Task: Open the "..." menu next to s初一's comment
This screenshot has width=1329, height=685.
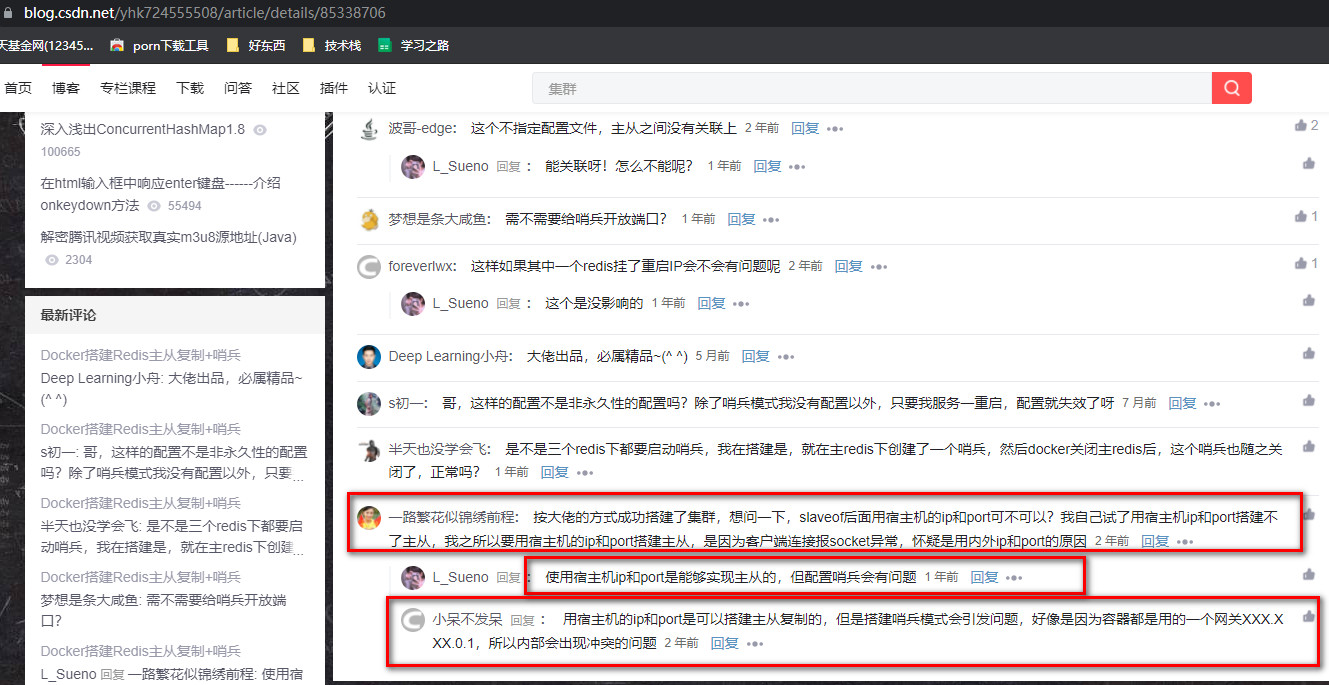Action: click(1211, 402)
